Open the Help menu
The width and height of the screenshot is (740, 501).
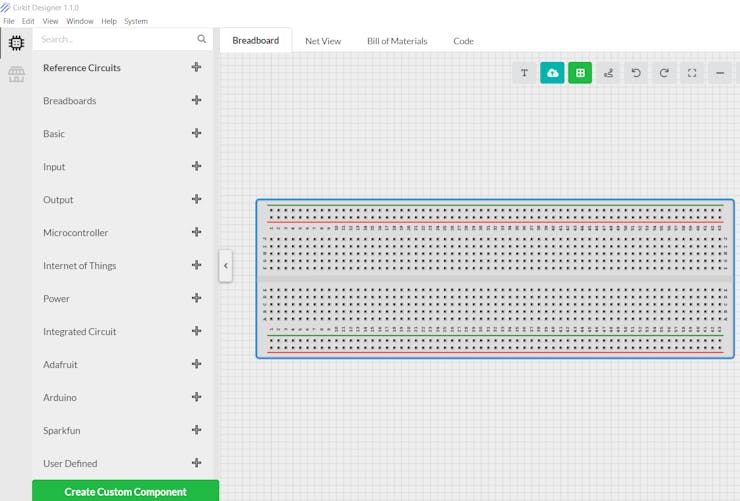coord(109,21)
